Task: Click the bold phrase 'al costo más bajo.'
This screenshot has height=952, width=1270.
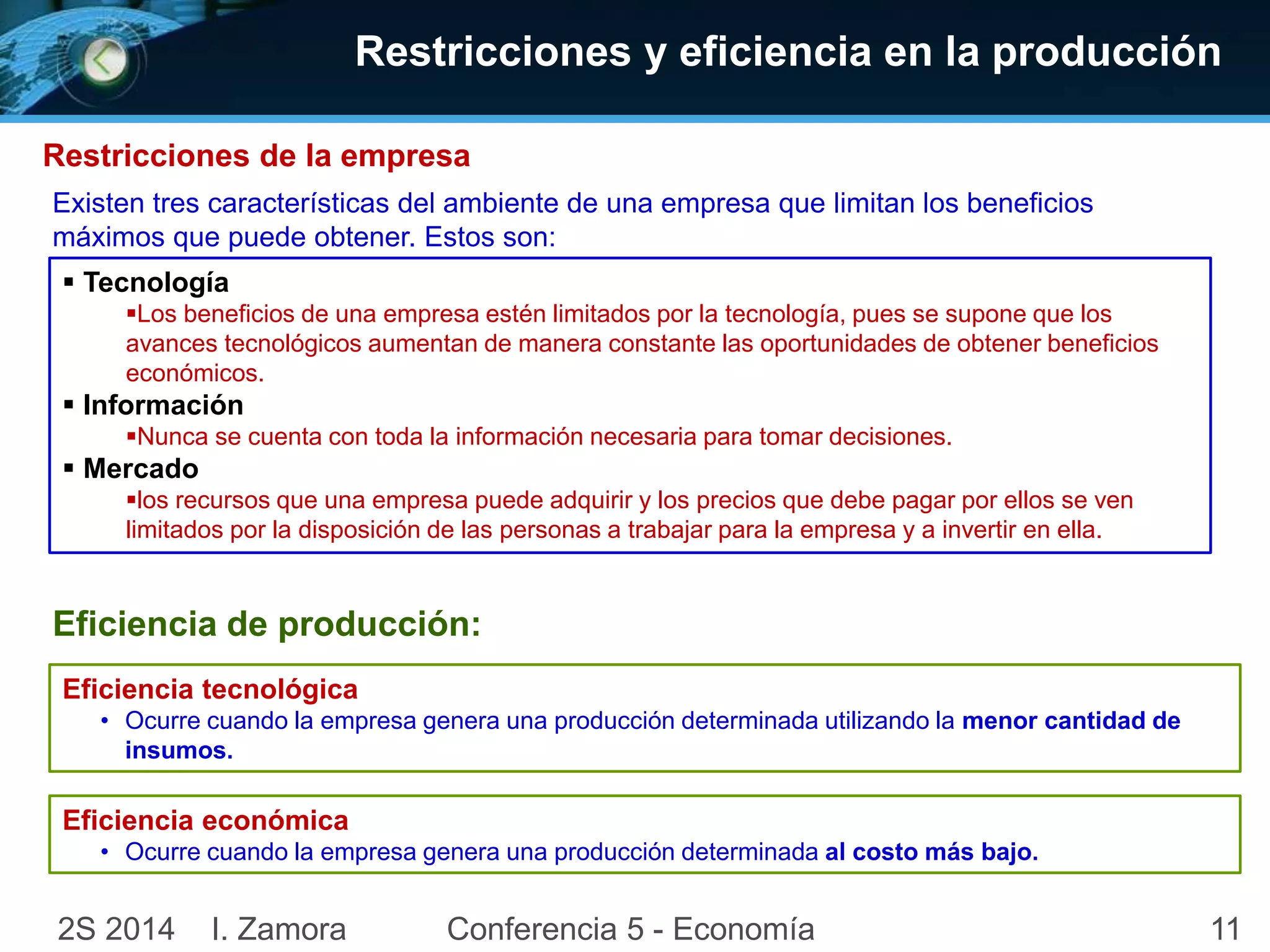Action: [931, 852]
